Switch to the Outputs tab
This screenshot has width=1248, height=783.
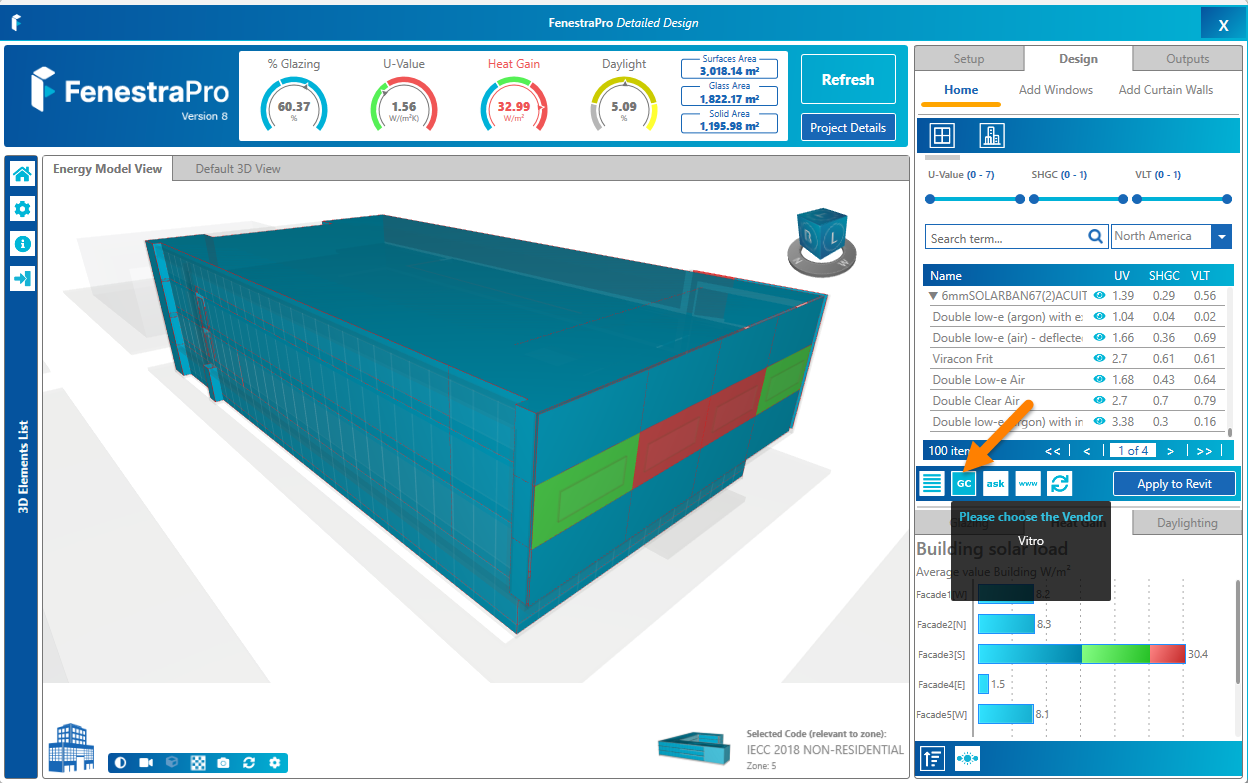click(x=1187, y=59)
